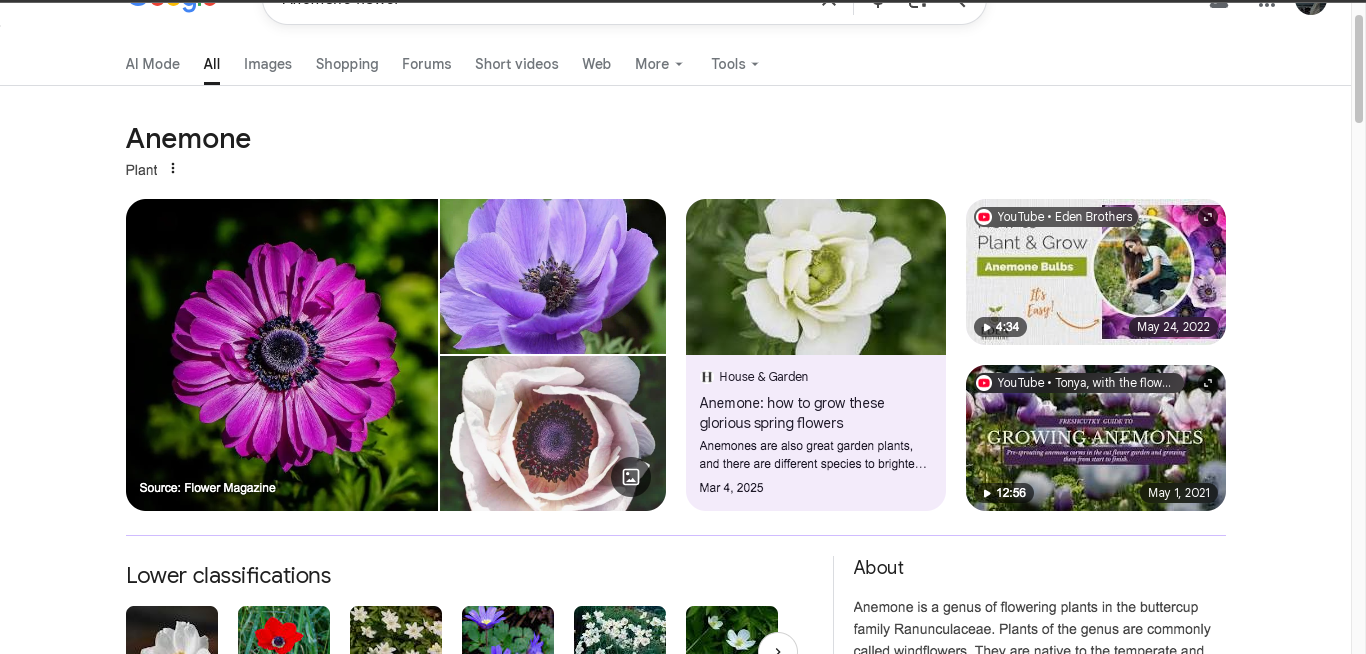Click the House & Garden source icon
1366x654 pixels.
707,377
